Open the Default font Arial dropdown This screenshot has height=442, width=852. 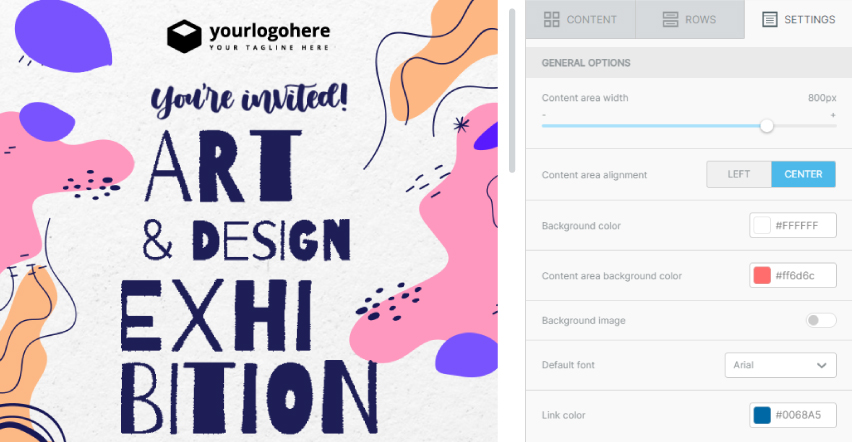tap(780, 365)
